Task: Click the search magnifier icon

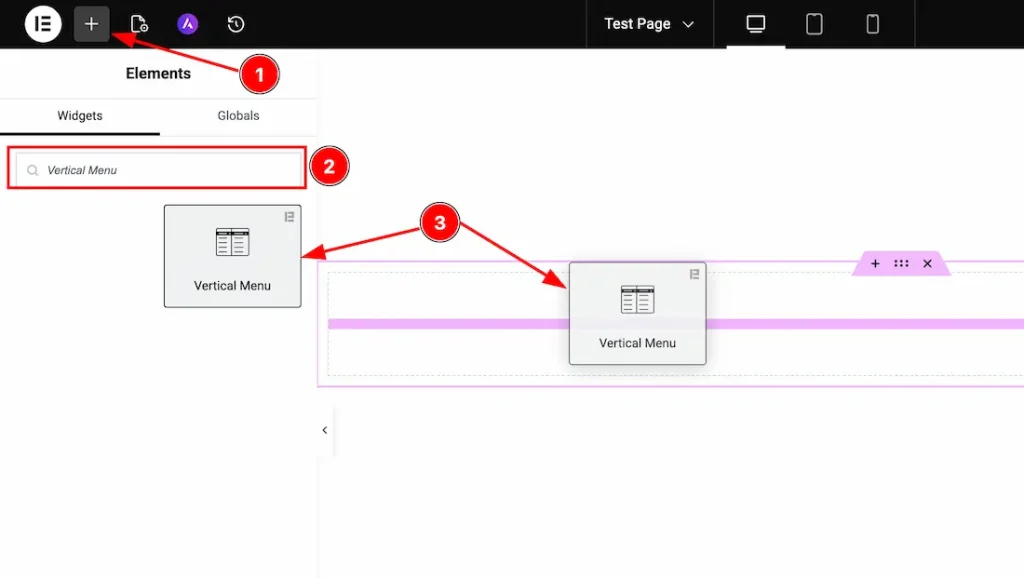Action: 33,171
